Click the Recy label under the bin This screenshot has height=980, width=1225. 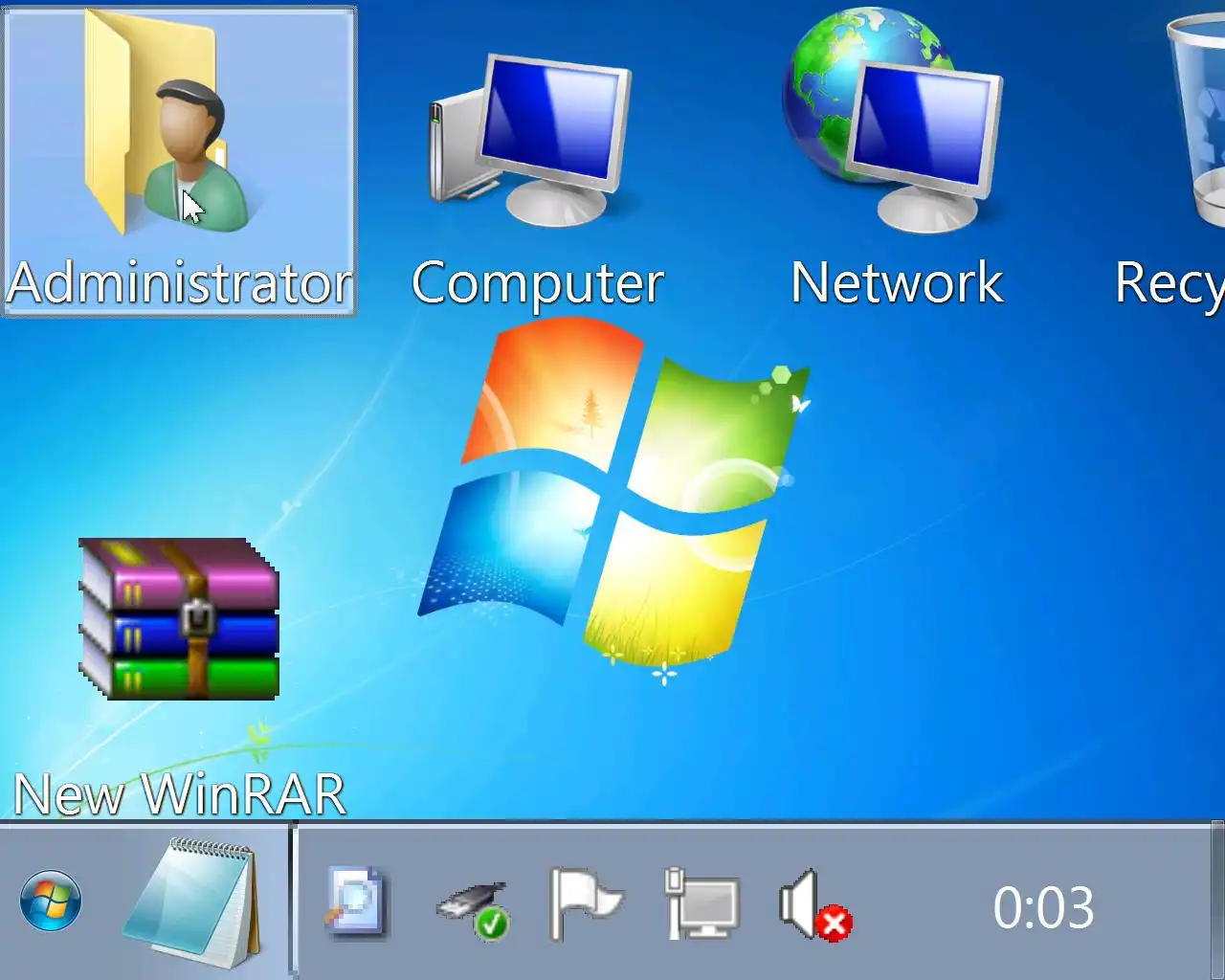tap(1169, 285)
